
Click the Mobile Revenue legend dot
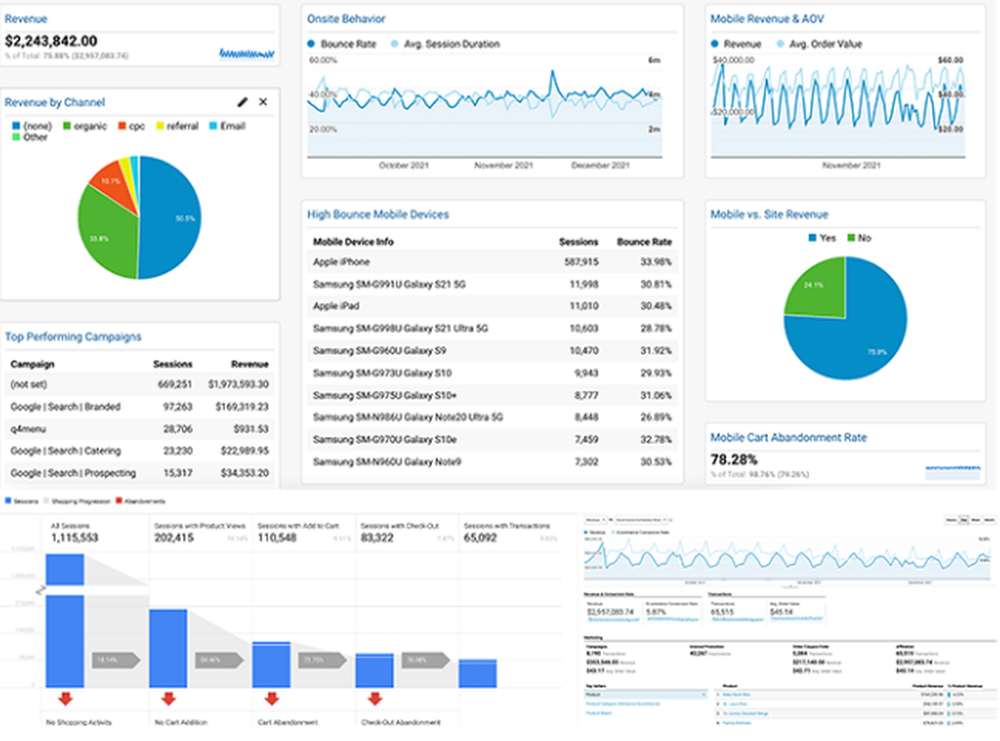714,44
